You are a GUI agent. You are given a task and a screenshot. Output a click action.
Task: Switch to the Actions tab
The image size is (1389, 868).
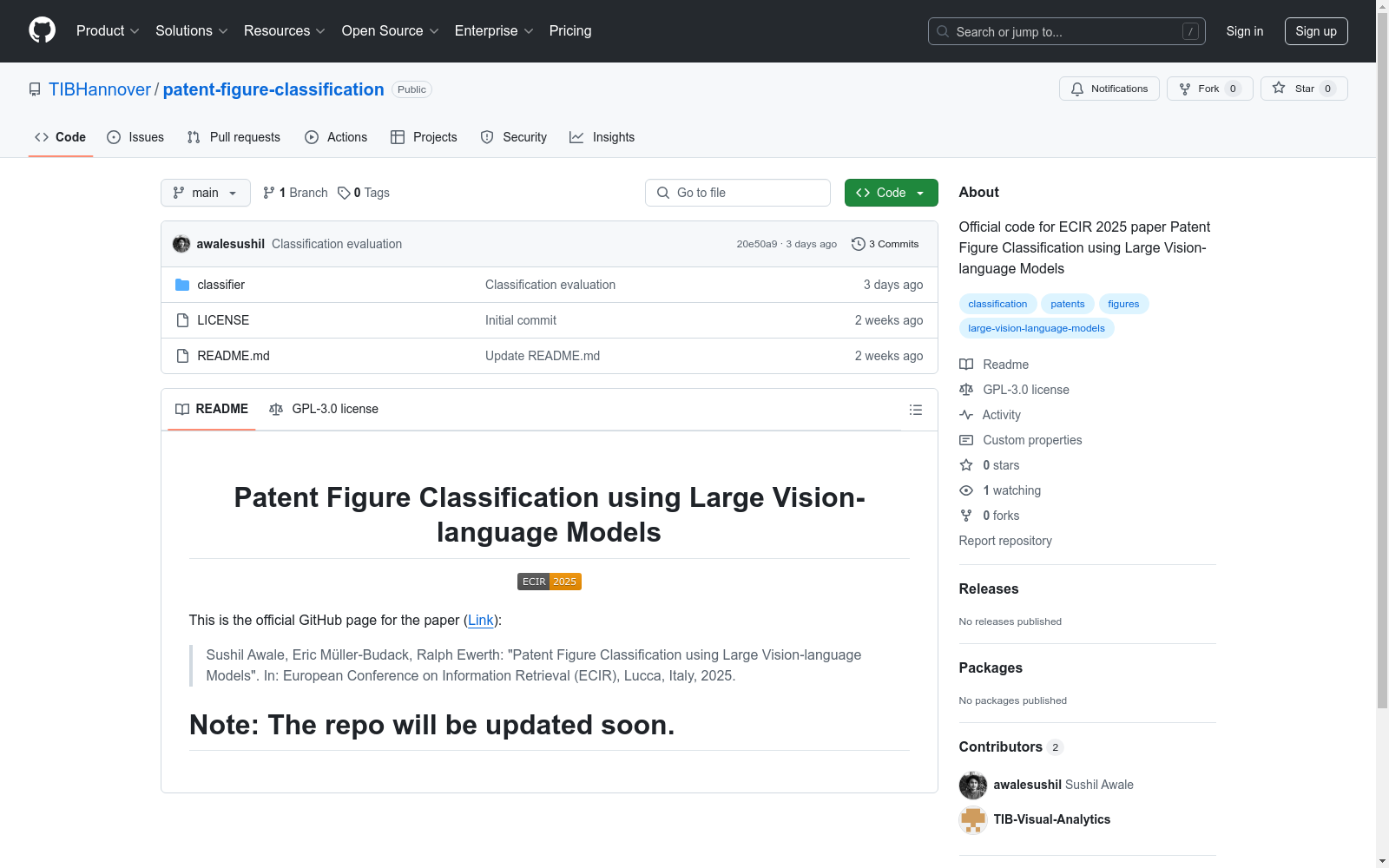click(x=336, y=137)
